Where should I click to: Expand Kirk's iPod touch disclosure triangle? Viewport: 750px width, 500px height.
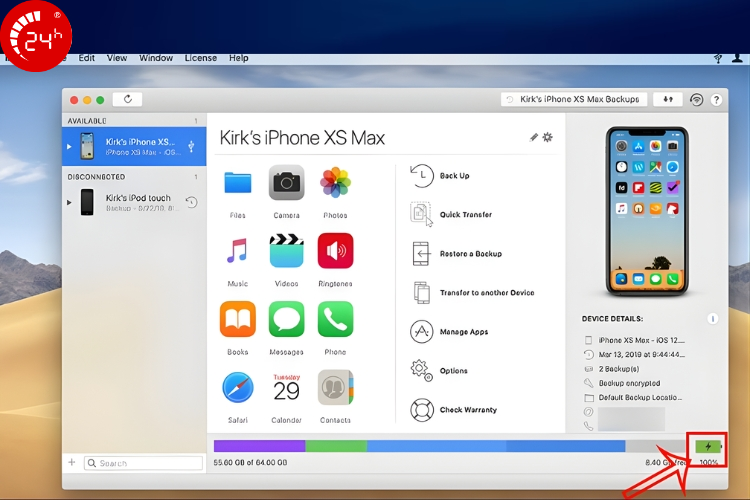point(69,202)
